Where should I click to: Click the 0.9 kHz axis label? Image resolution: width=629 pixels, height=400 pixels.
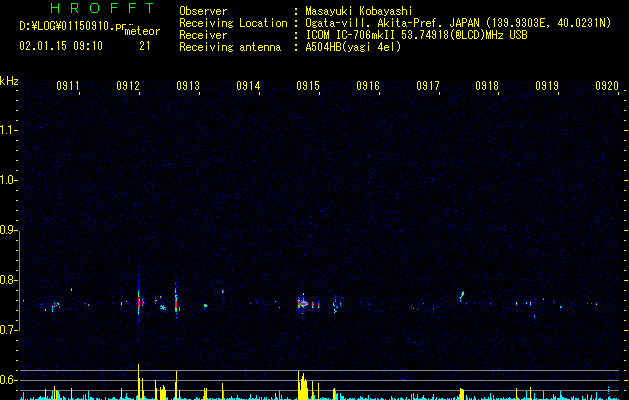8,230
